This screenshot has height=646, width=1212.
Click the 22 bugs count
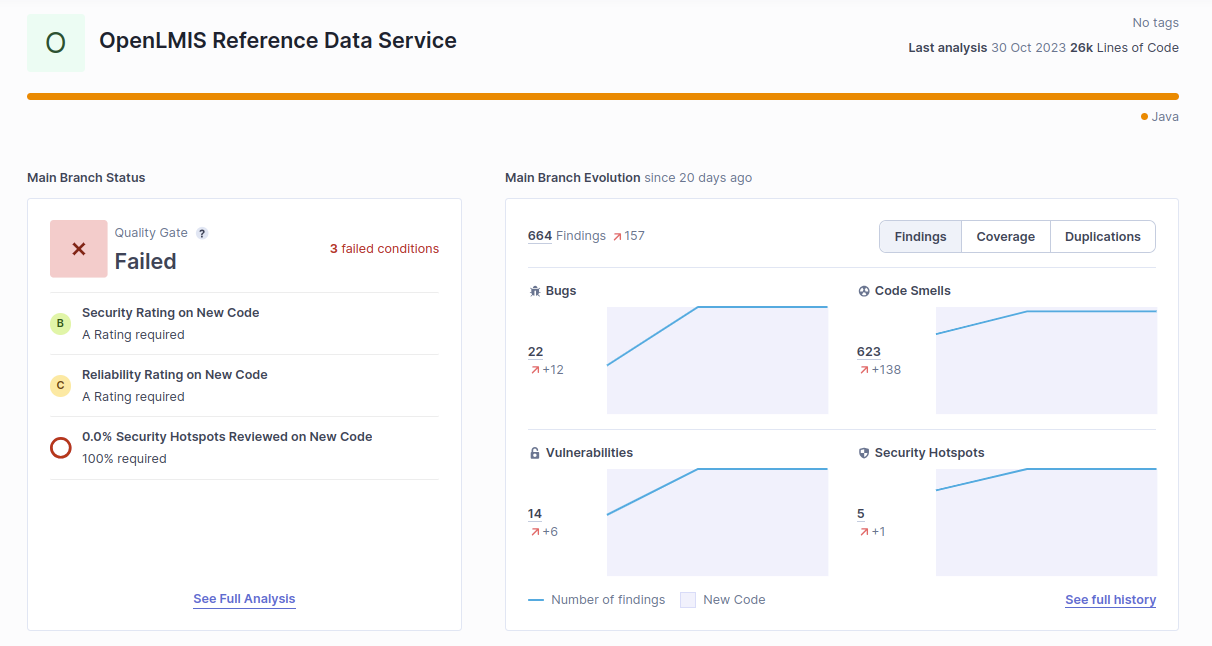pyautogui.click(x=535, y=352)
